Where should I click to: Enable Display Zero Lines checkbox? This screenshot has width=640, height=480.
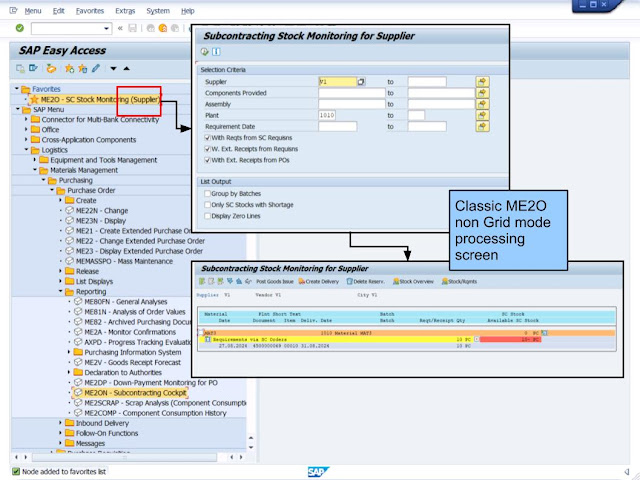[x=207, y=216]
